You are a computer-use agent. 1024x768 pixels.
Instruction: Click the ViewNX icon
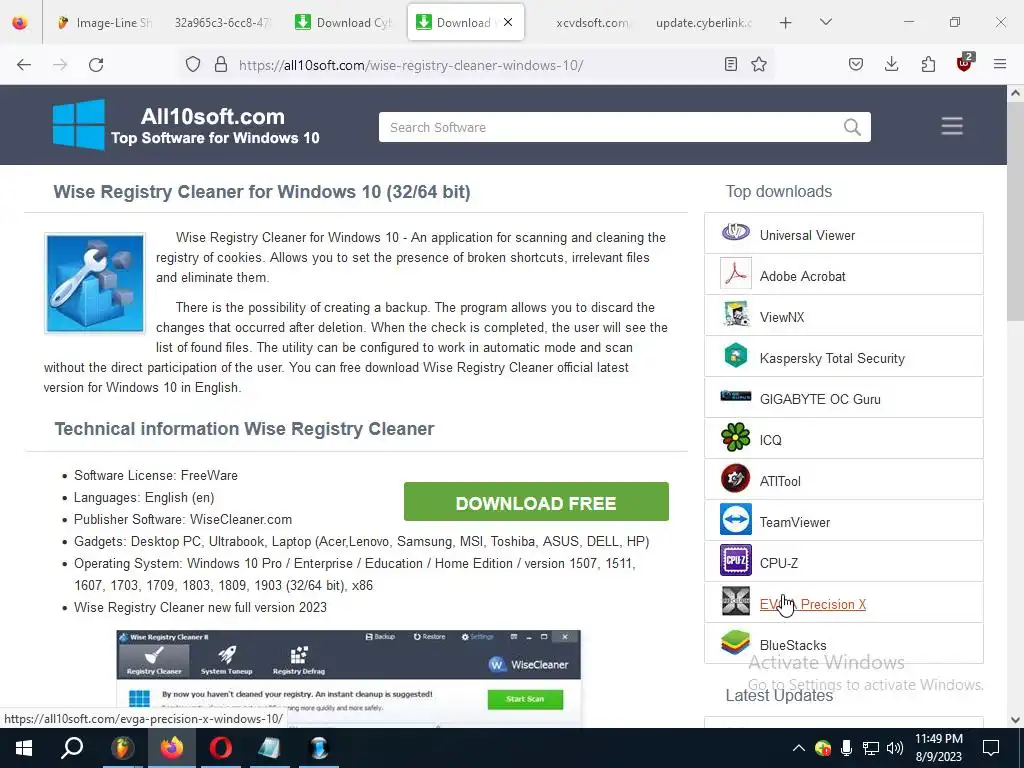tap(735, 315)
